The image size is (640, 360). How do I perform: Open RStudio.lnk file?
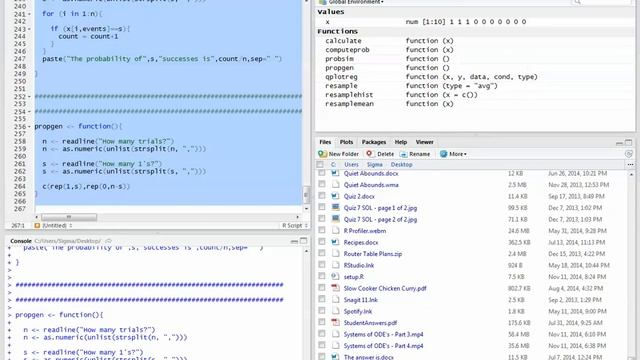[359, 265]
